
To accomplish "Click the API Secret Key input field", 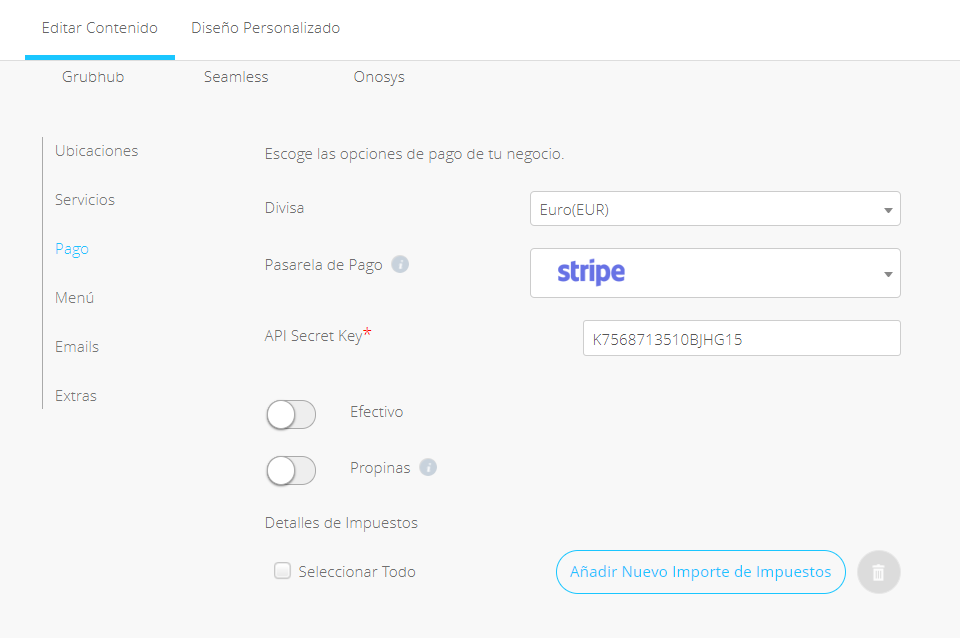I will coord(741,338).
